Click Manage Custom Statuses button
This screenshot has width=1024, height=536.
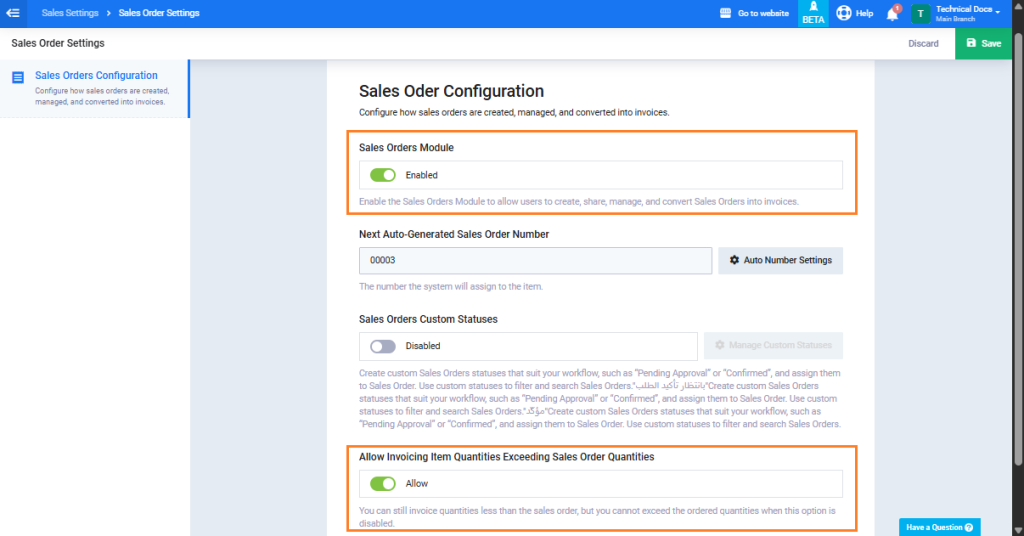773,345
